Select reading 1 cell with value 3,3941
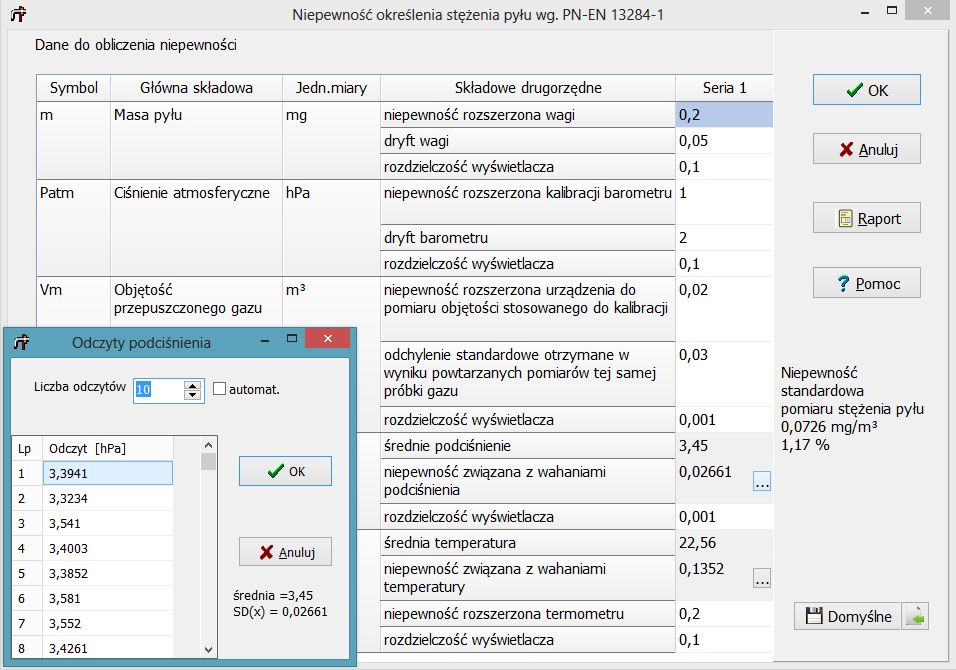This screenshot has height=670, width=956. point(108,473)
